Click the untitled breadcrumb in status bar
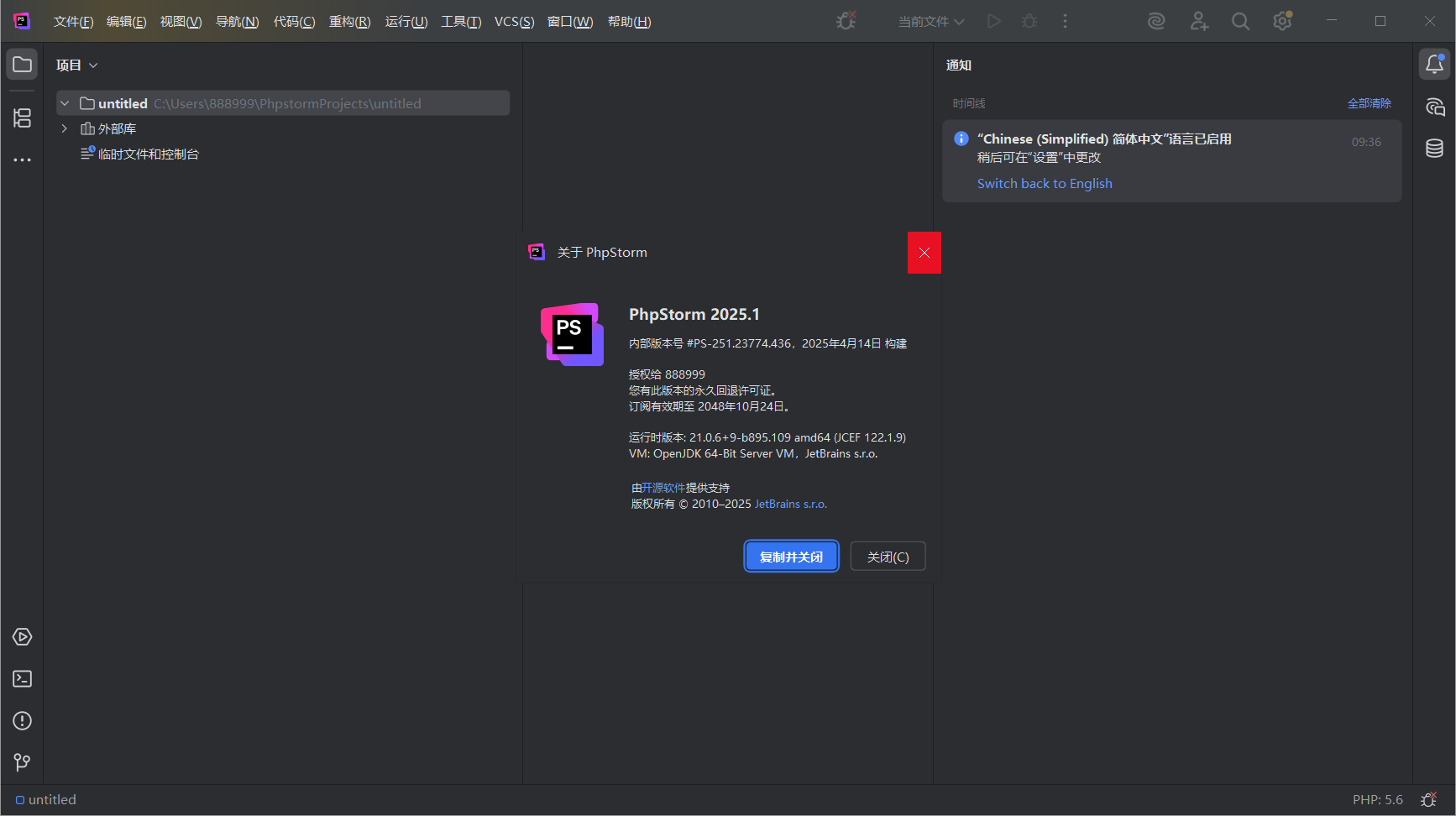This screenshot has width=1456, height=816. [x=46, y=800]
